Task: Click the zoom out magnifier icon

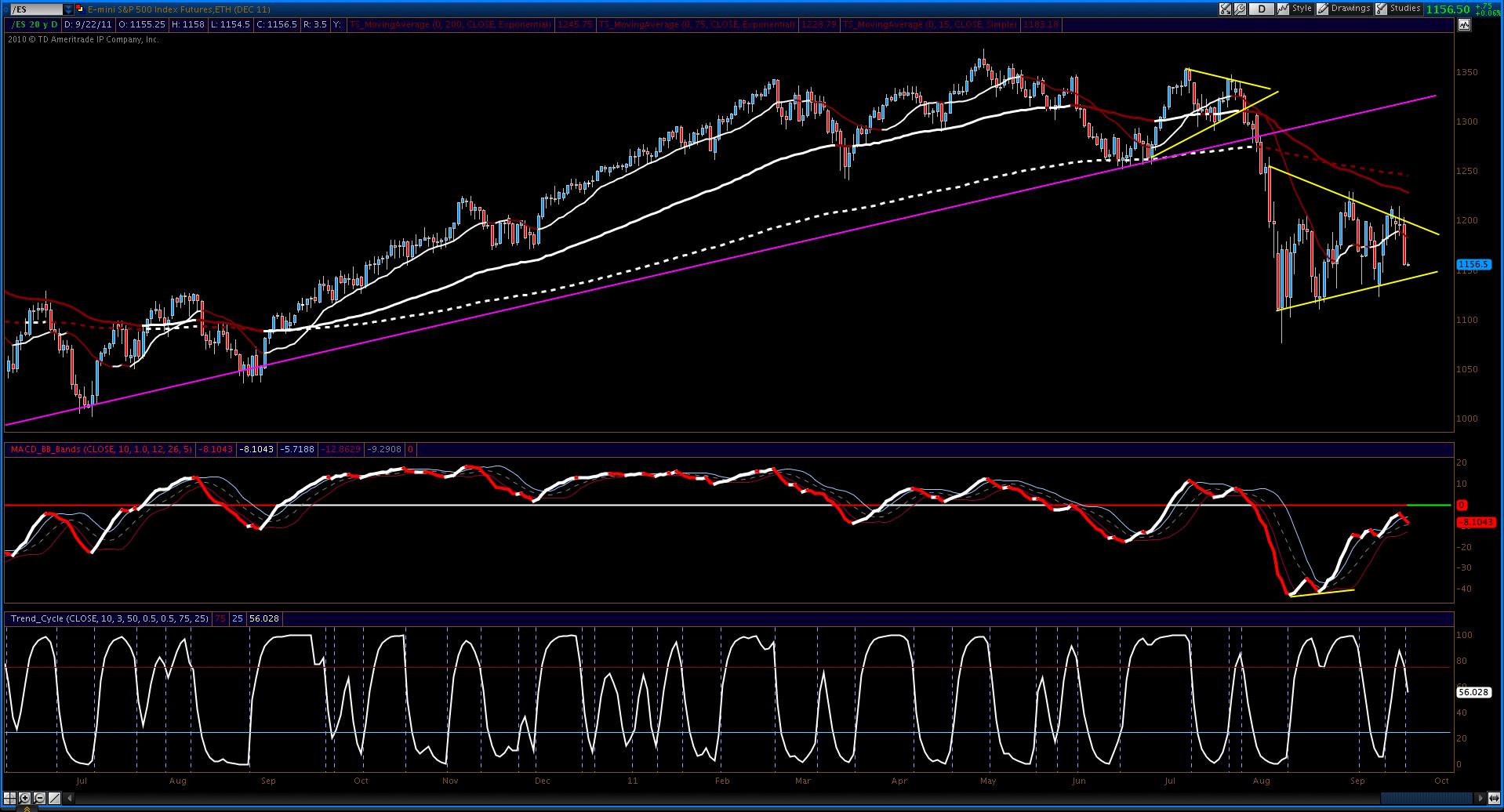Action: pyautogui.click(x=39, y=799)
